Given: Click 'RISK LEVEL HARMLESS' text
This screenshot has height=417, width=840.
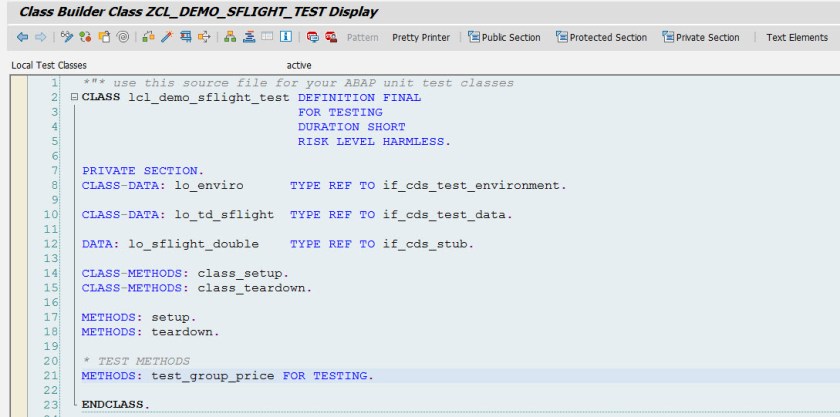Looking at the screenshot, I should (371, 142).
